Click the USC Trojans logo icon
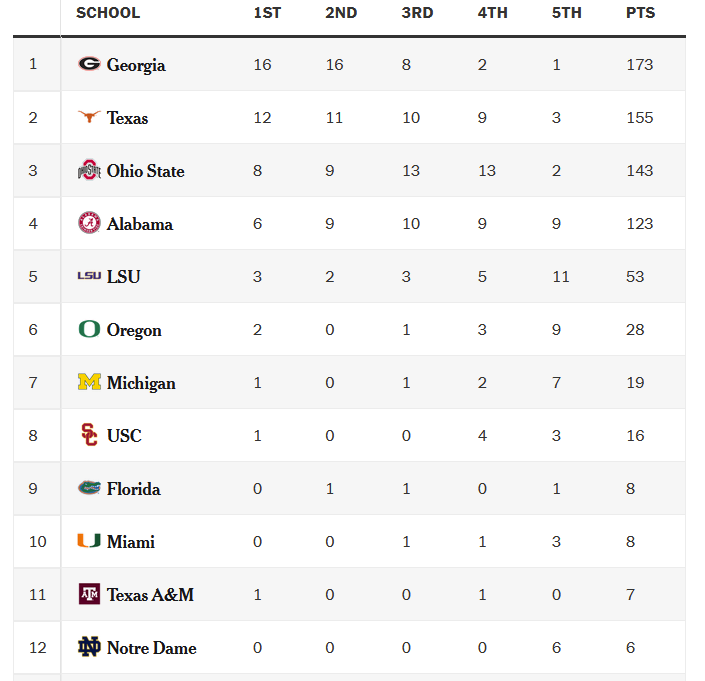 pyautogui.click(x=89, y=435)
